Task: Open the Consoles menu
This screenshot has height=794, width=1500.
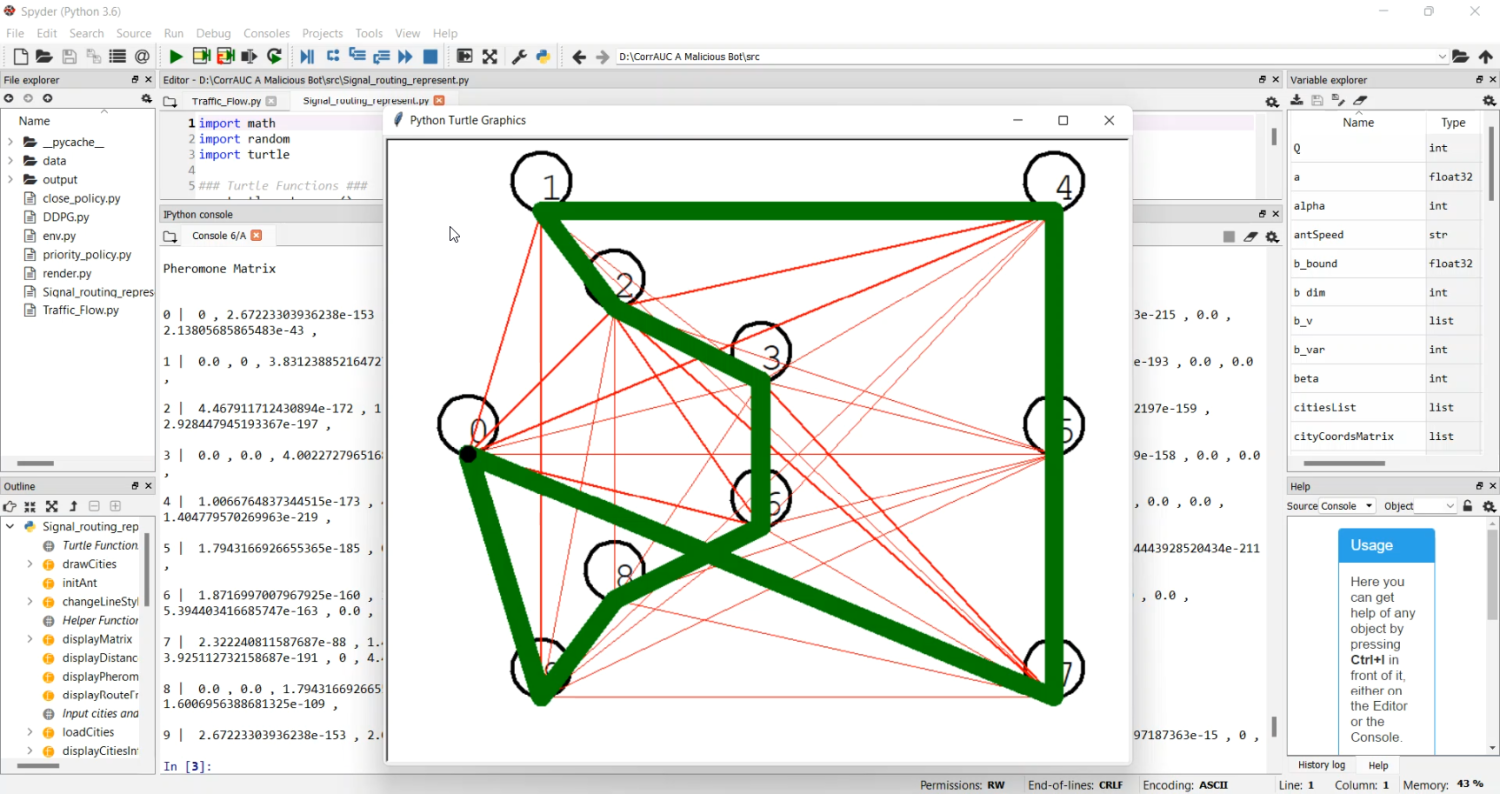Action: (266, 33)
